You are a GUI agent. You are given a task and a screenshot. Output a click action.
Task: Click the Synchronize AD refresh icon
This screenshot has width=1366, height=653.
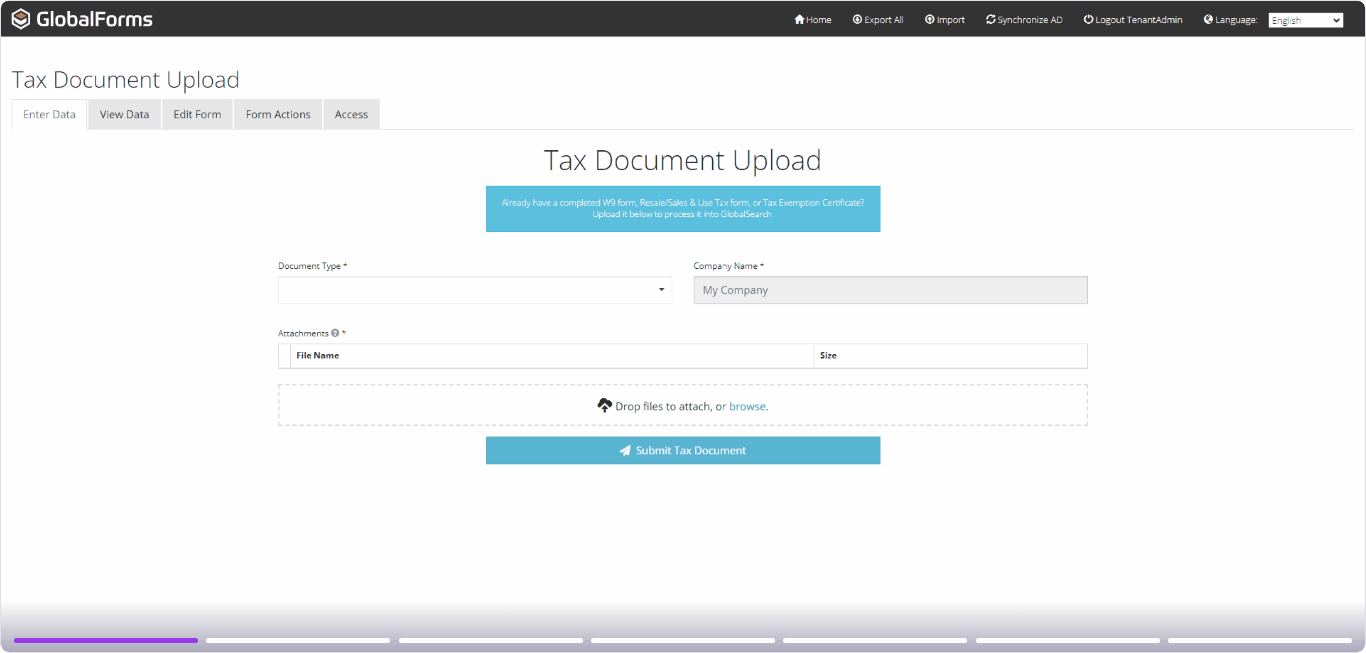point(990,19)
